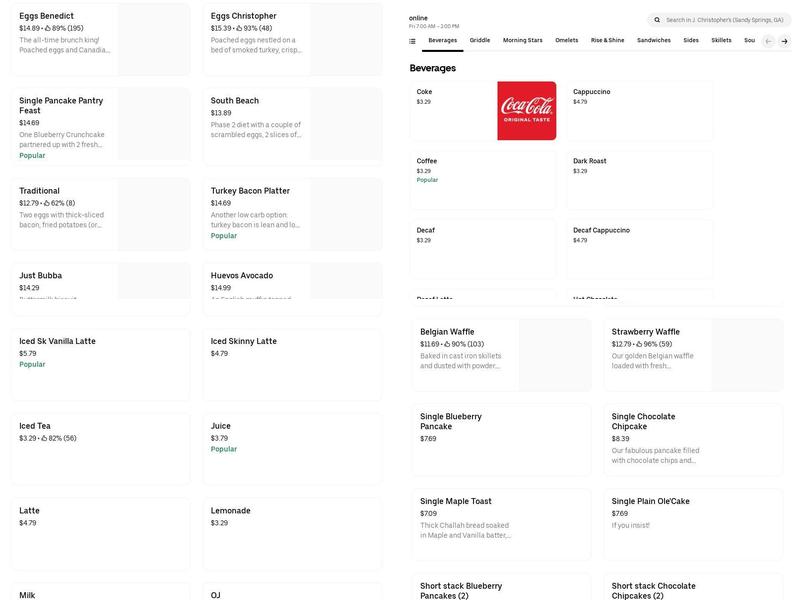
Task: Click the search magnifier icon
Action: pyautogui.click(x=657, y=20)
